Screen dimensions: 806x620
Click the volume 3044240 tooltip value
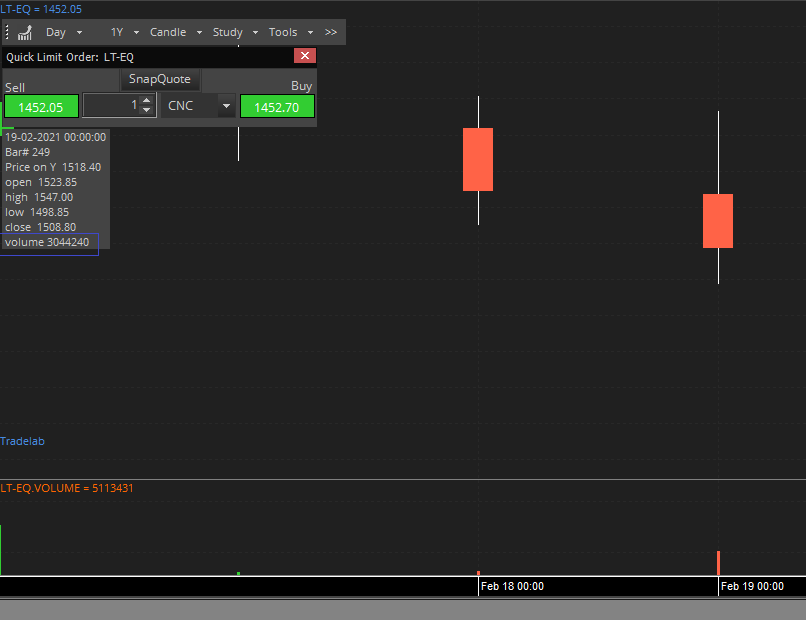pos(47,242)
